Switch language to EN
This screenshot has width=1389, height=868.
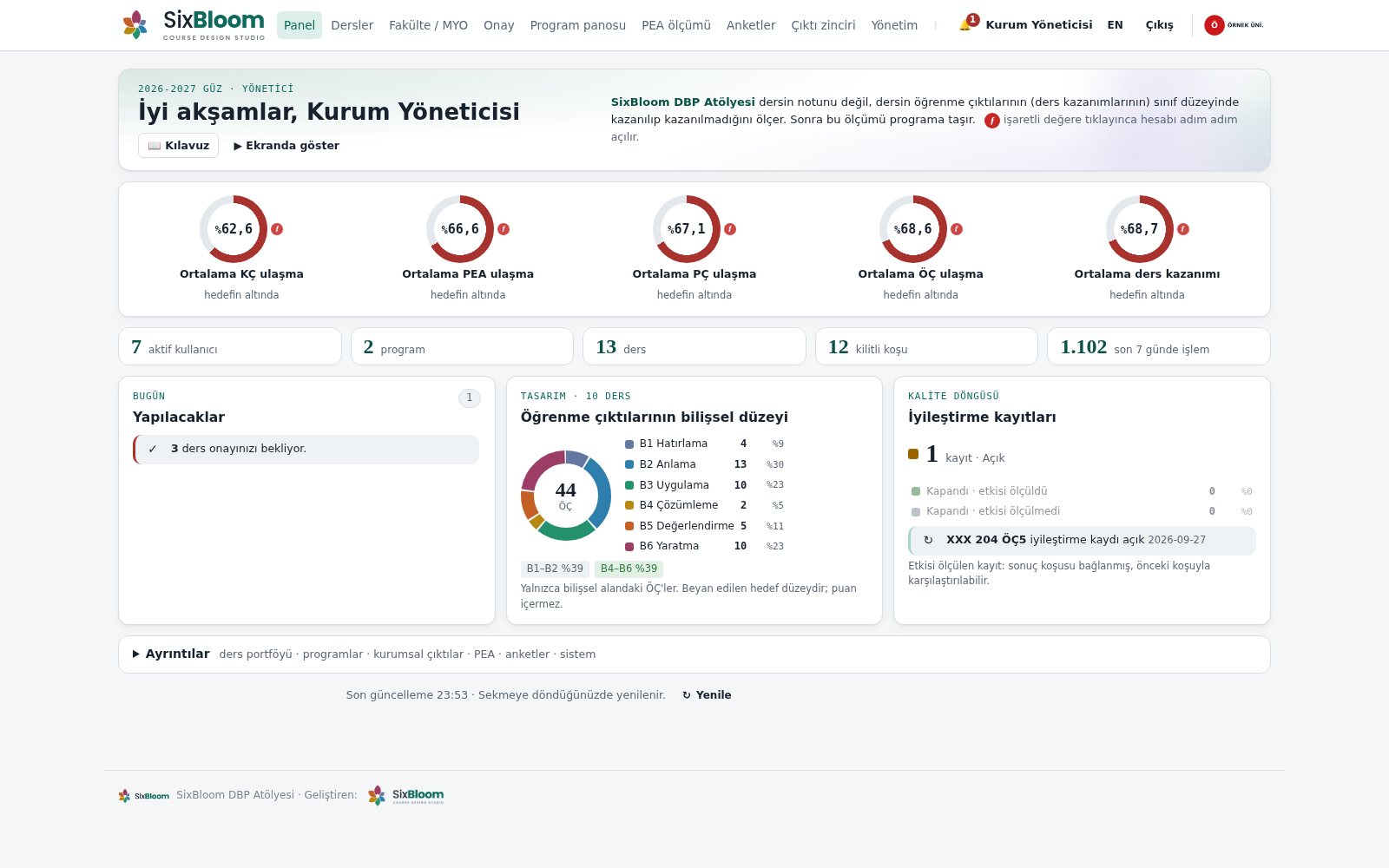1116,25
